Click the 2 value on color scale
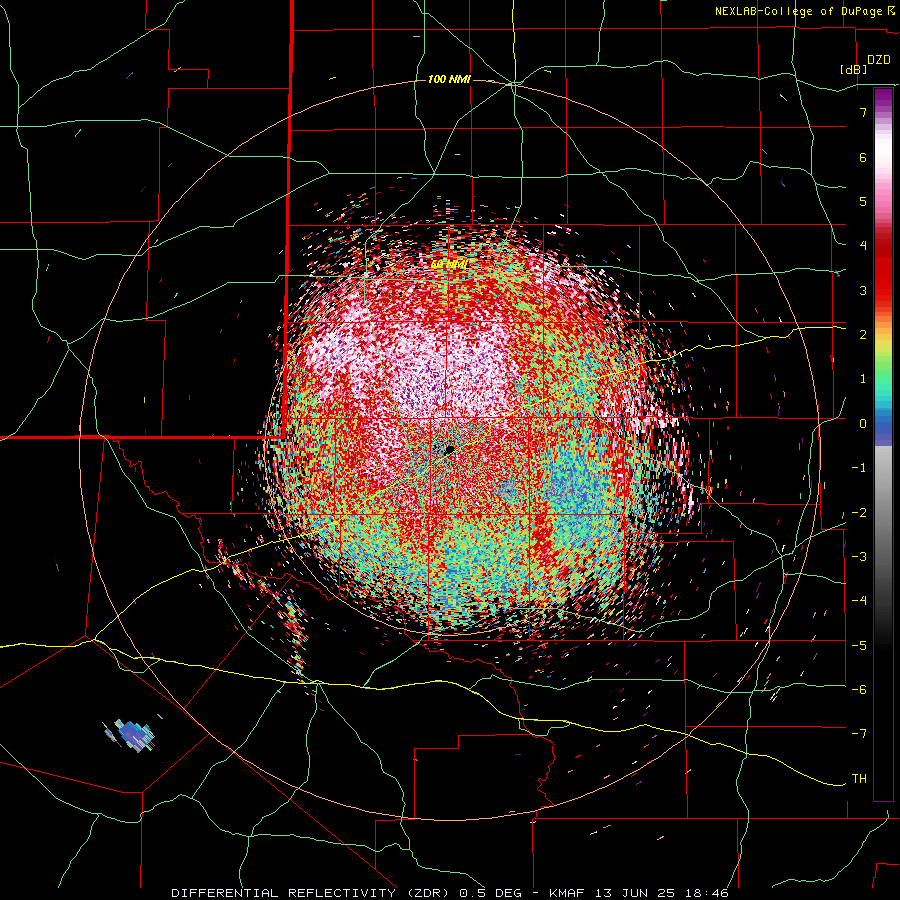This screenshot has height=900, width=900. pyautogui.click(x=863, y=335)
